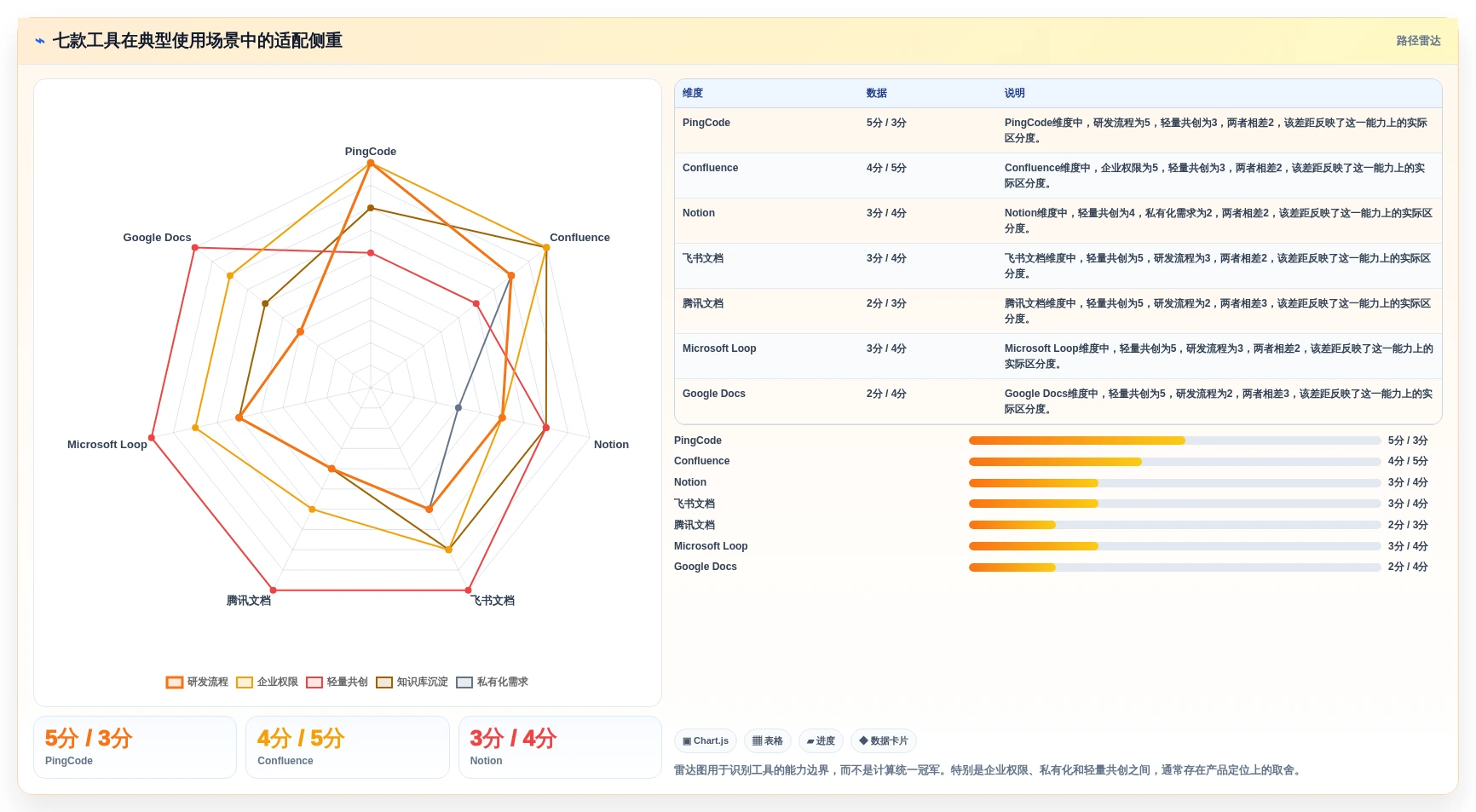Click the 腾讯文档 progress bar
The width and height of the screenshot is (1476, 812).
[x=1174, y=525]
